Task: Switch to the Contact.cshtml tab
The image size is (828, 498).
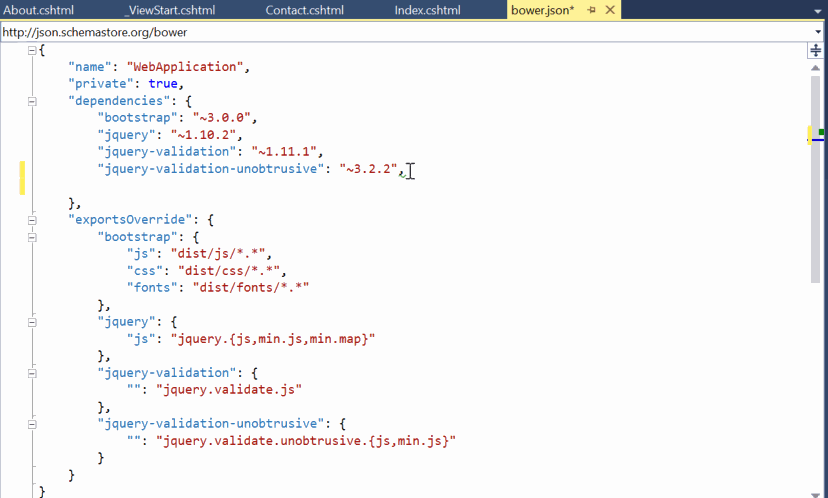Action: tap(305, 10)
